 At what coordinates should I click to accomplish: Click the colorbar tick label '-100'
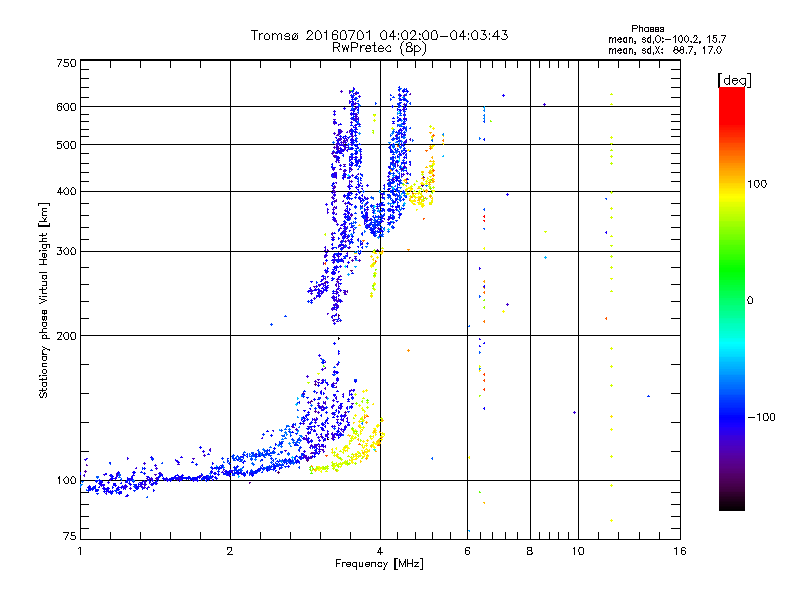point(761,417)
